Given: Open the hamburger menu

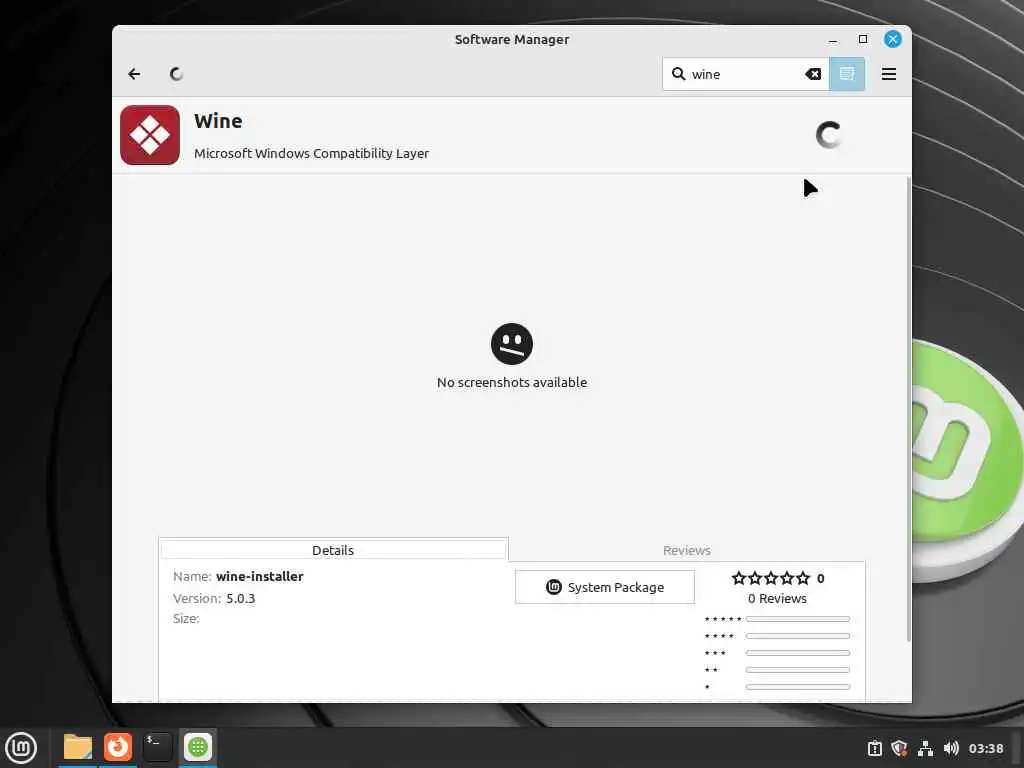Looking at the screenshot, I should (888, 74).
